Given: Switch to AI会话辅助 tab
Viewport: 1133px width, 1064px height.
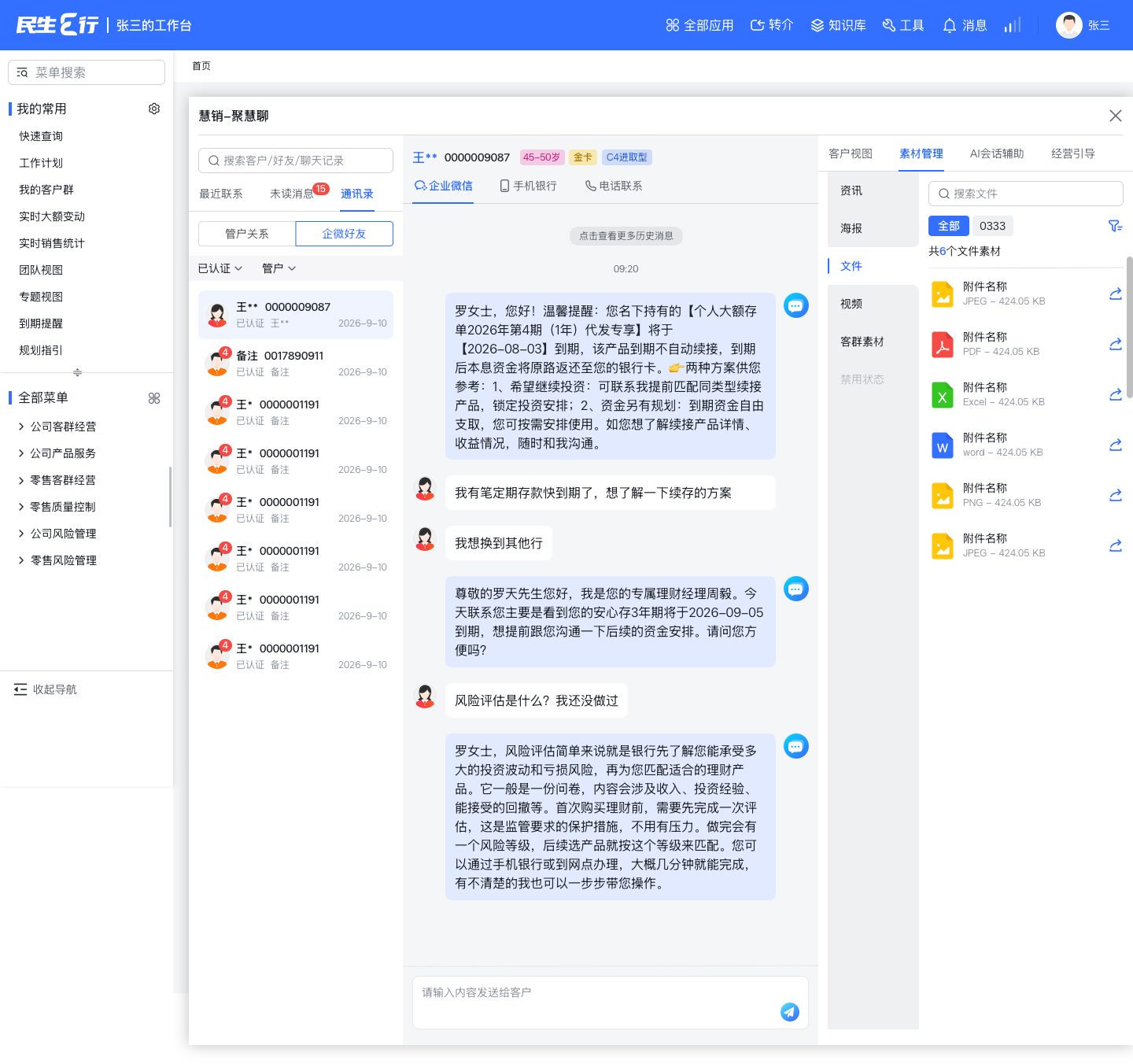Looking at the screenshot, I should [x=997, y=153].
